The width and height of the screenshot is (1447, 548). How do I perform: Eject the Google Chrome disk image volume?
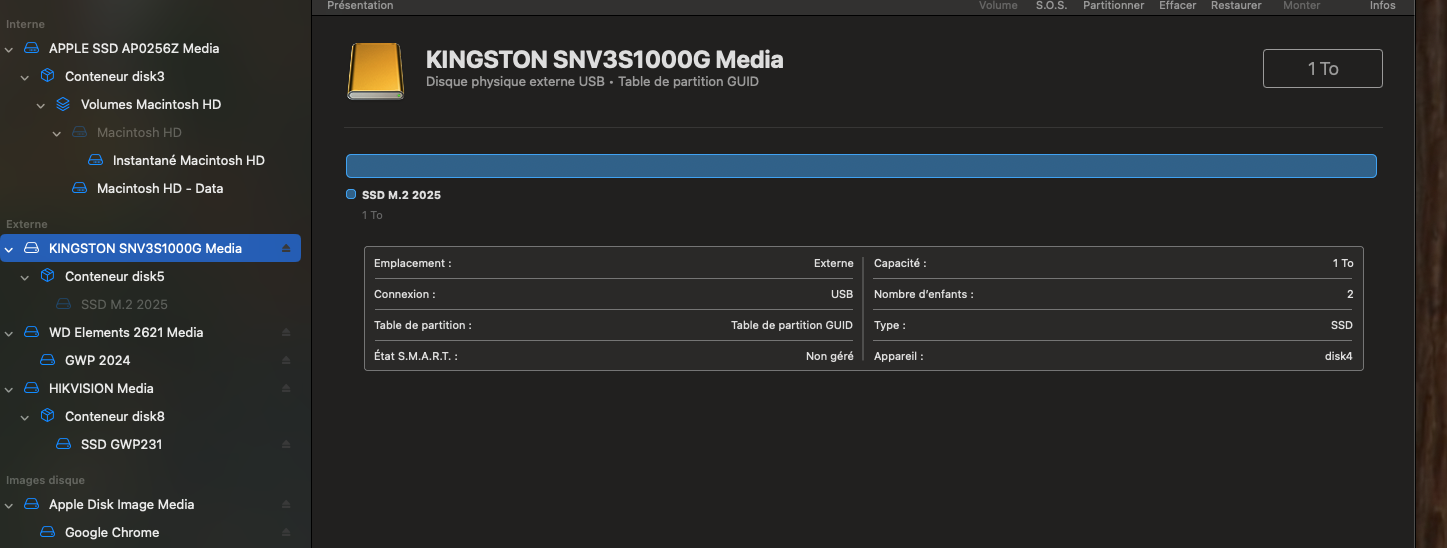[286, 532]
